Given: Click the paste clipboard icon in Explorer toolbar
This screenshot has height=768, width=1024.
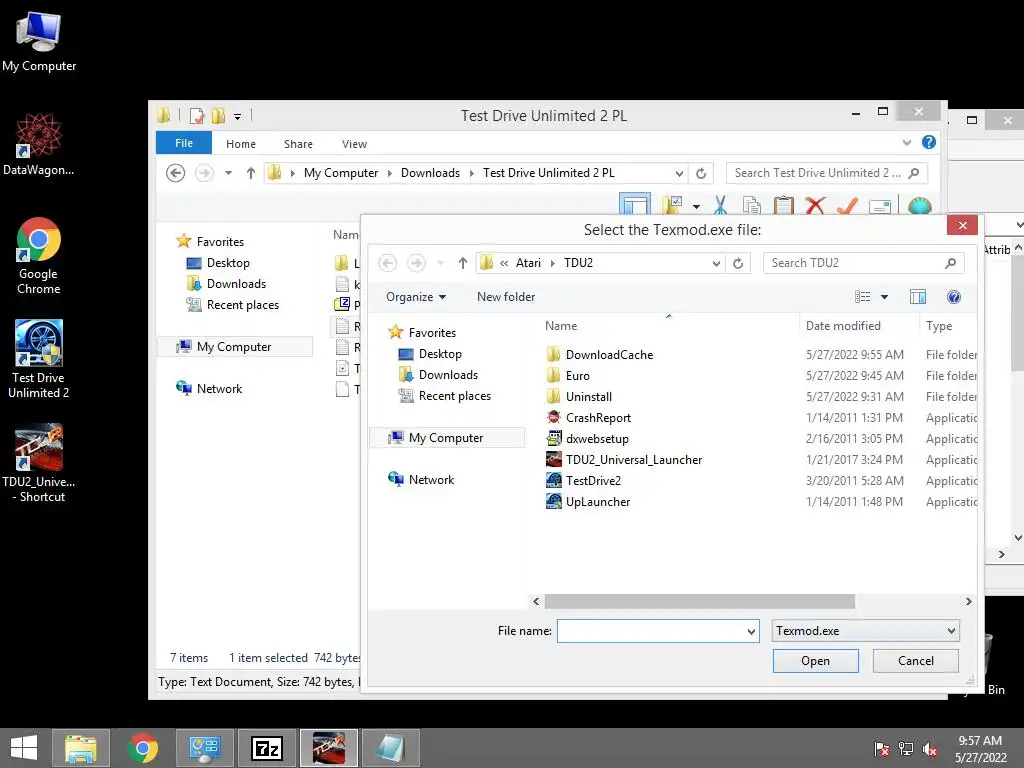Looking at the screenshot, I should (783, 205).
